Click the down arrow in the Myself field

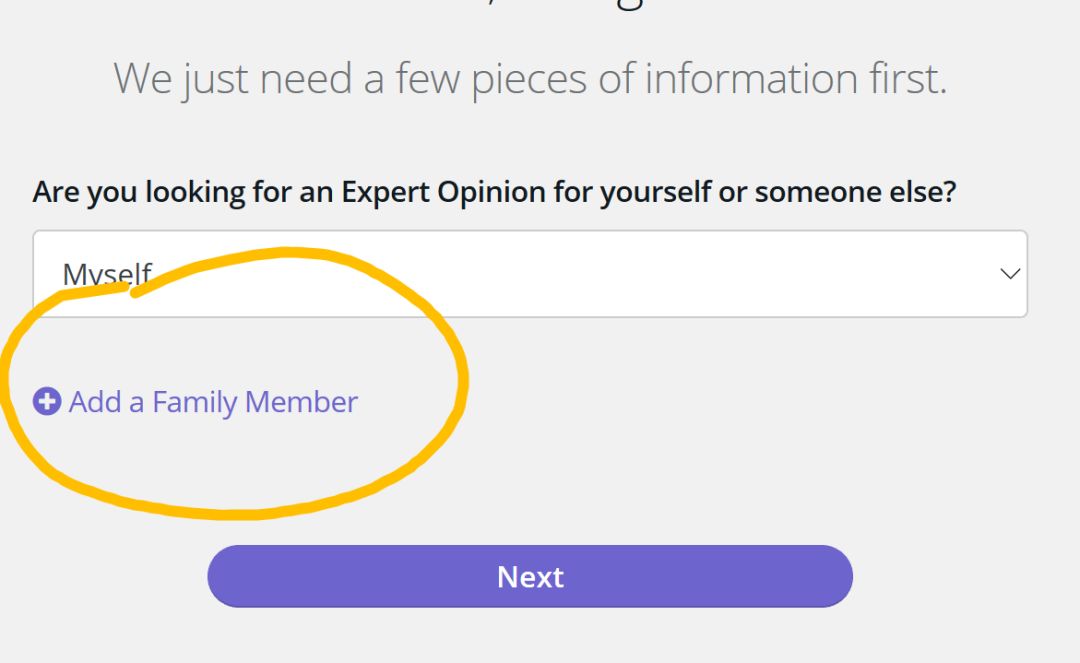[1010, 274]
